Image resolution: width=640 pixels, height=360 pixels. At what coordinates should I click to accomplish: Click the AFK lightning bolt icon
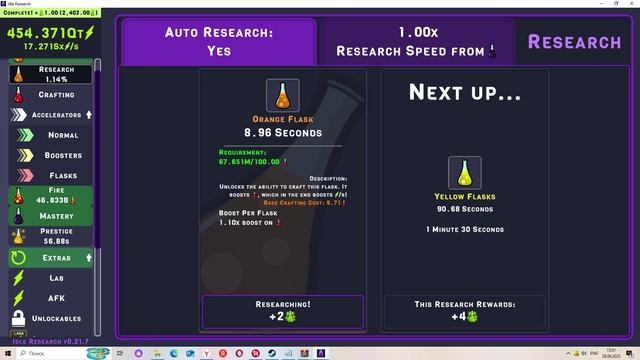click(x=18, y=298)
